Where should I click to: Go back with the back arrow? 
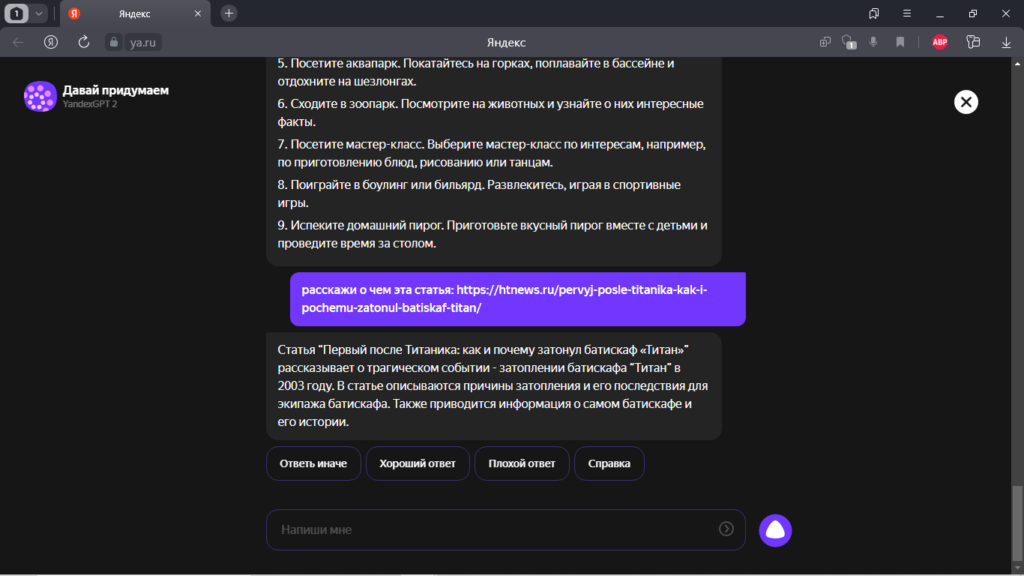tap(18, 42)
